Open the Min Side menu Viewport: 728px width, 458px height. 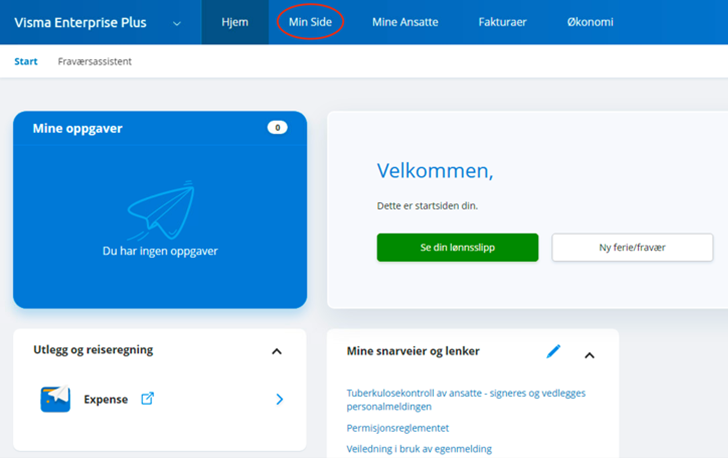[x=310, y=22]
